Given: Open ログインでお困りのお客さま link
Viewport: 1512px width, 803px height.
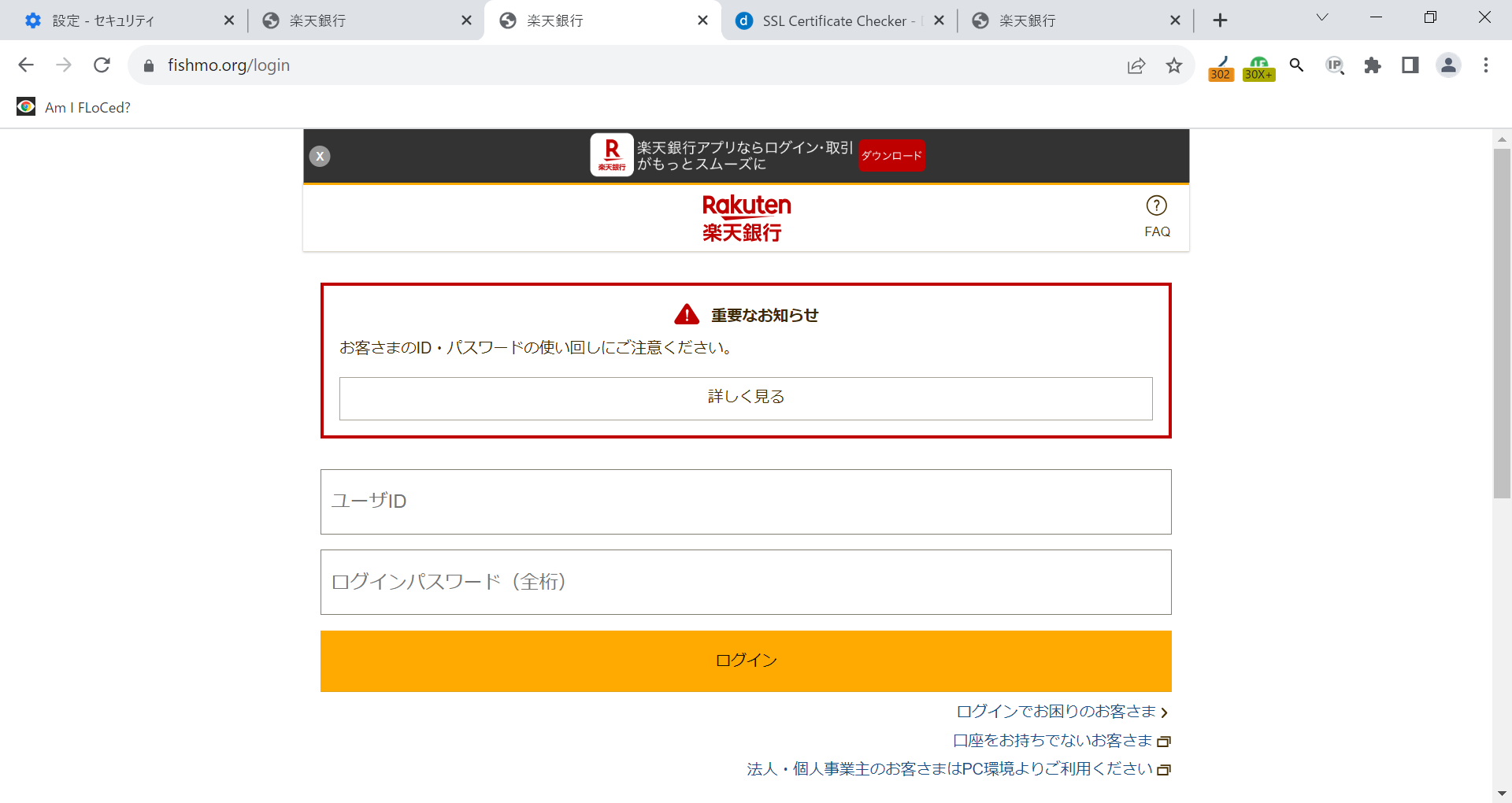Looking at the screenshot, I should coord(1062,712).
